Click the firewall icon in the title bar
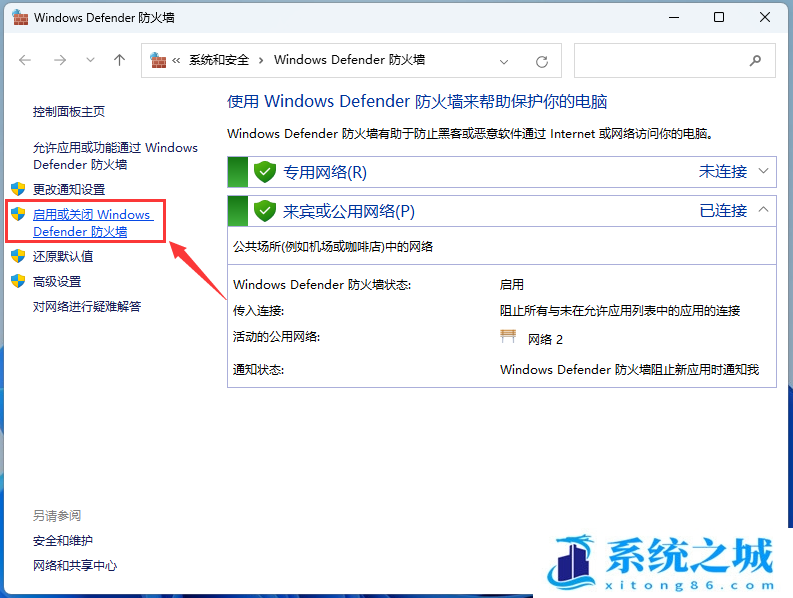The width and height of the screenshot is (793, 598). (x=20, y=17)
